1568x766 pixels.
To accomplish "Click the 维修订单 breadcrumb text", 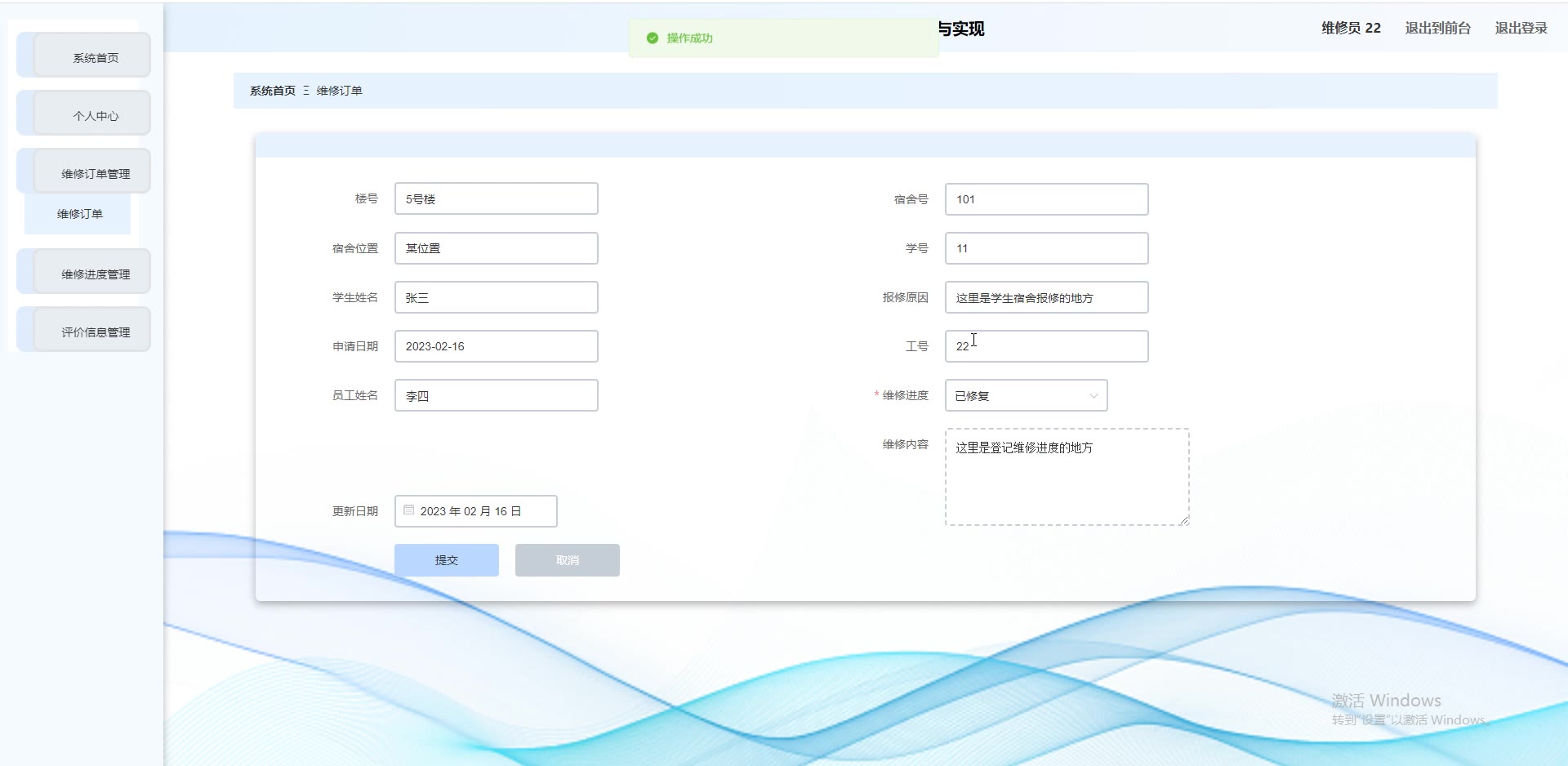I will (340, 91).
